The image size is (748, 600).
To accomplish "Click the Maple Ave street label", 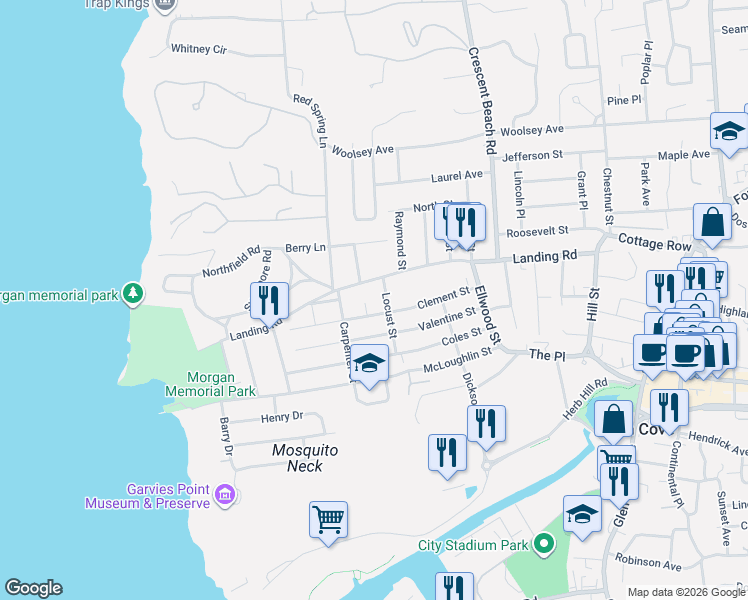I will 684,155.
